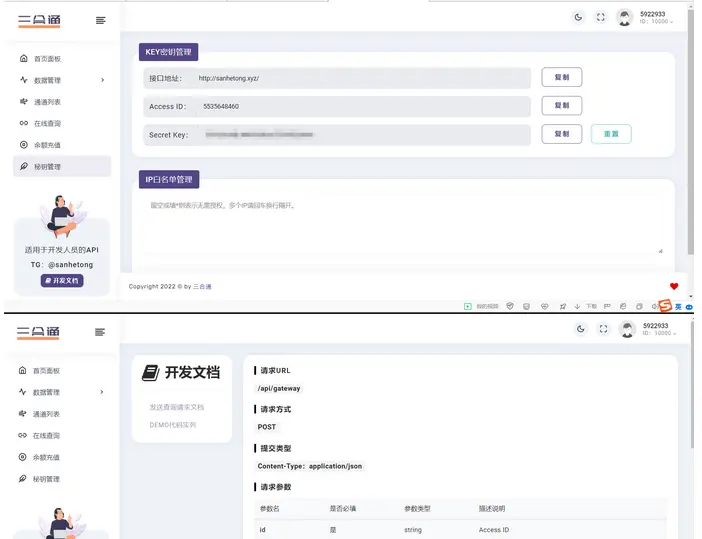
Task: Click the activity icon beside 数据管理 on the KEY密钥管理 page
Action: (x=24, y=80)
